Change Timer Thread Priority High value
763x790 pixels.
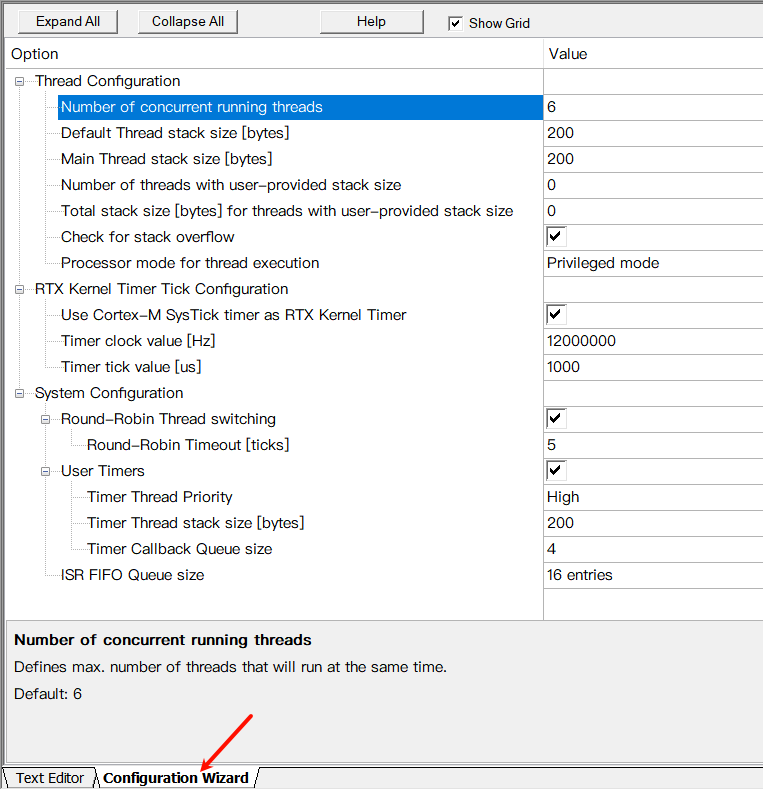coord(650,497)
